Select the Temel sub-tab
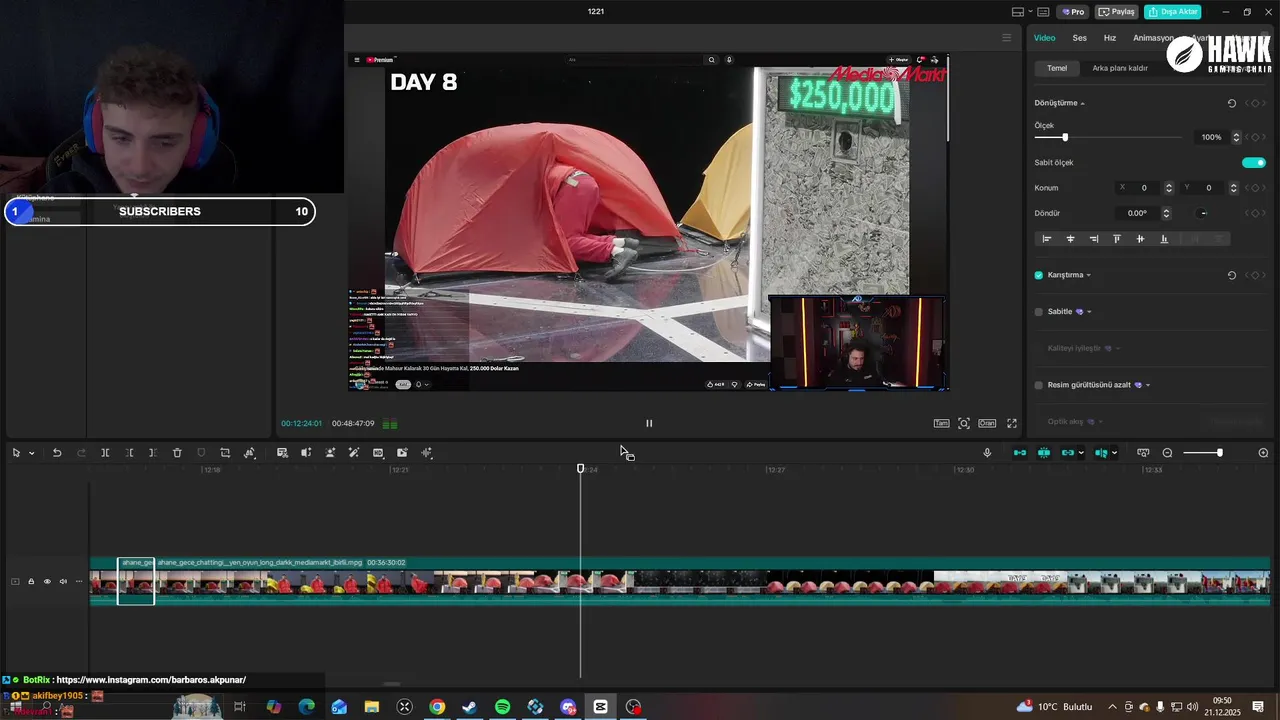 coord(1057,68)
